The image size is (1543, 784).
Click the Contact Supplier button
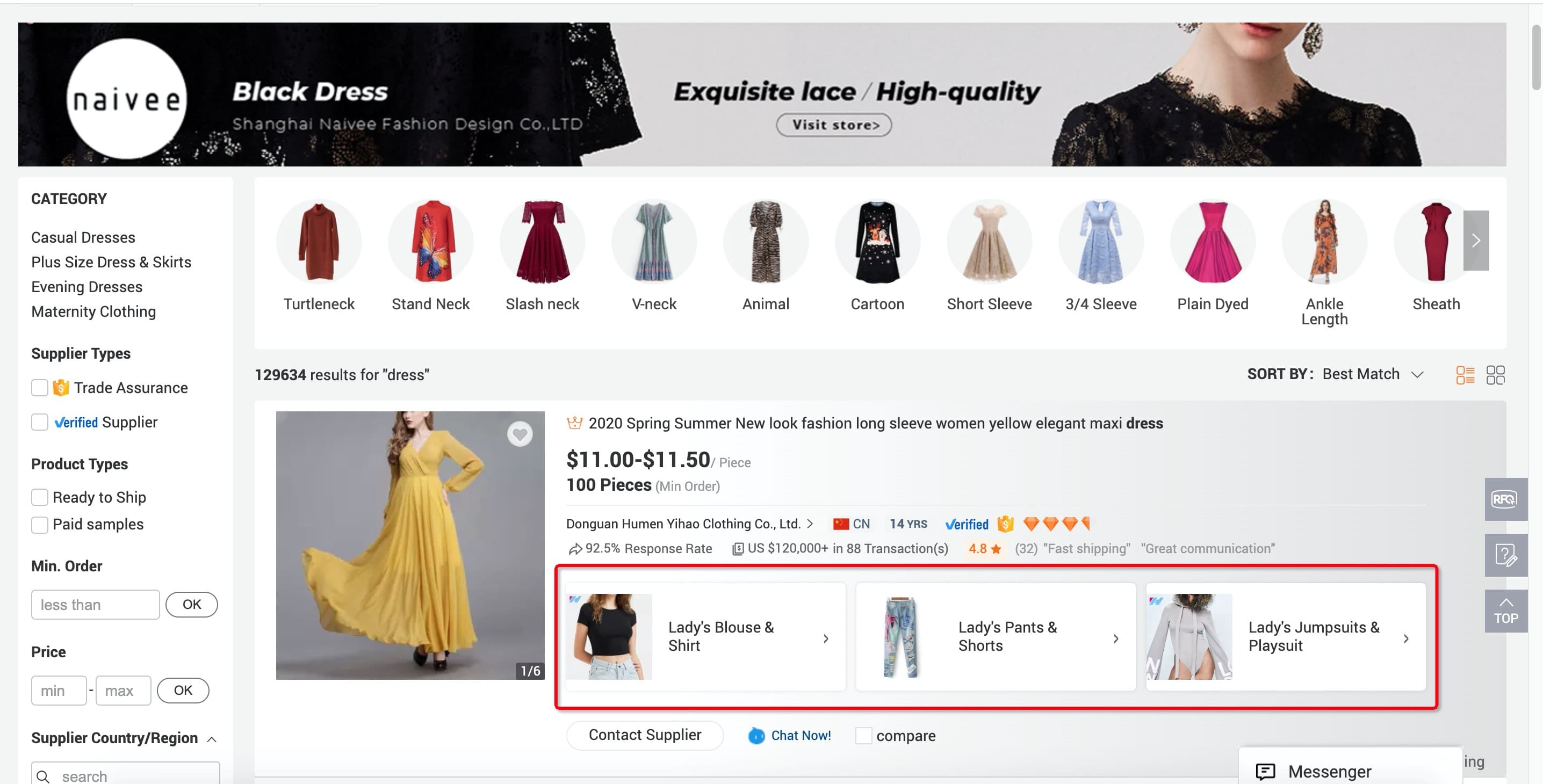click(645, 735)
